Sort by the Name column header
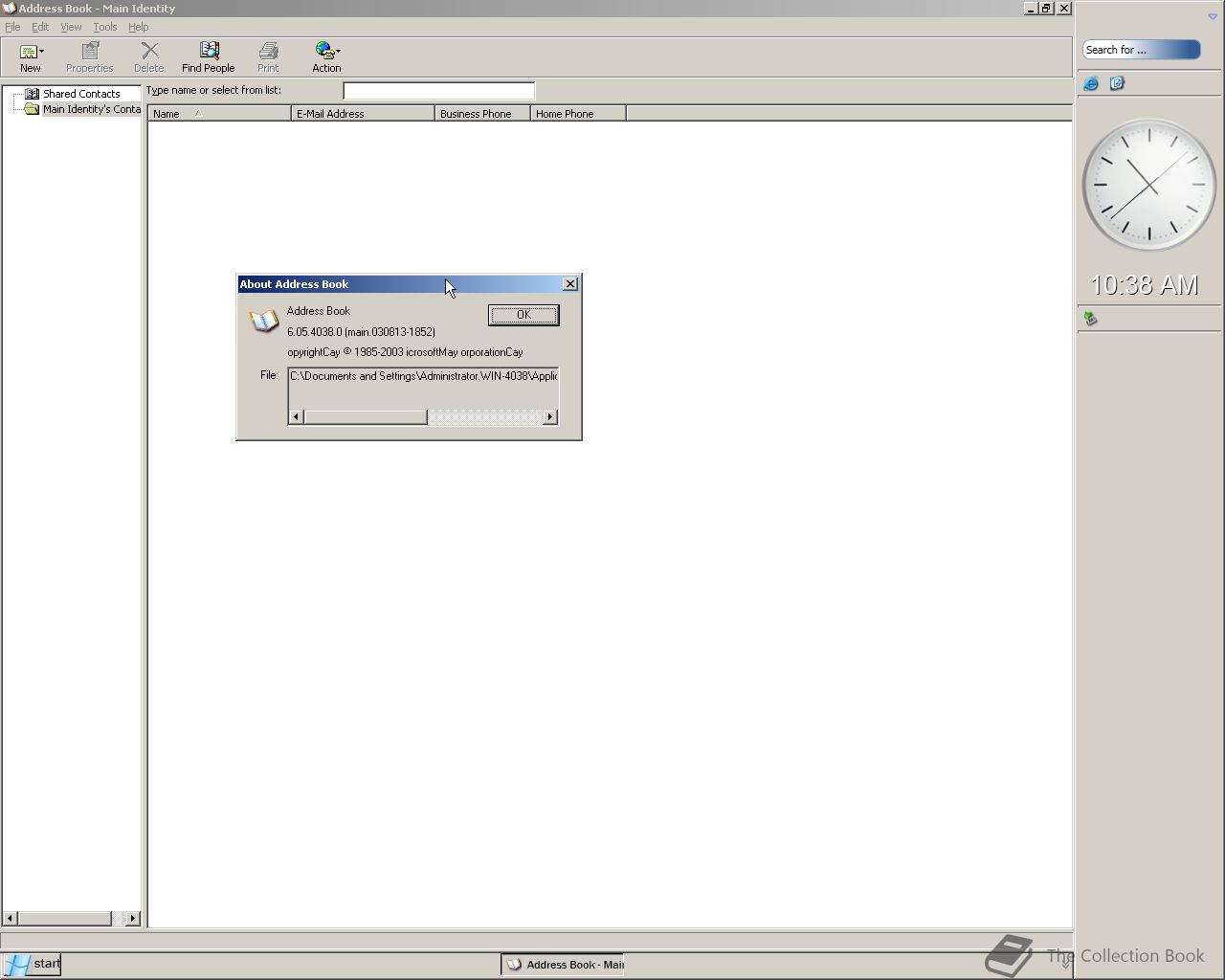The image size is (1225, 980). click(219, 114)
